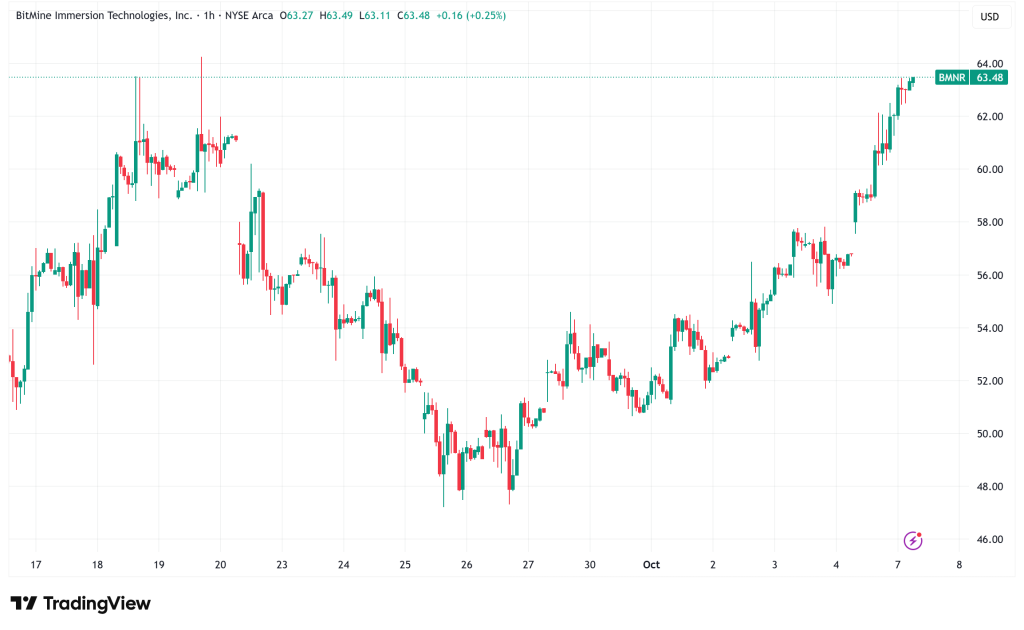Image resolution: width=1024 pixels, height=630 pixels.
Task: Open the USD currency selector
Action: pyautogui.click(x=990, y=16)
